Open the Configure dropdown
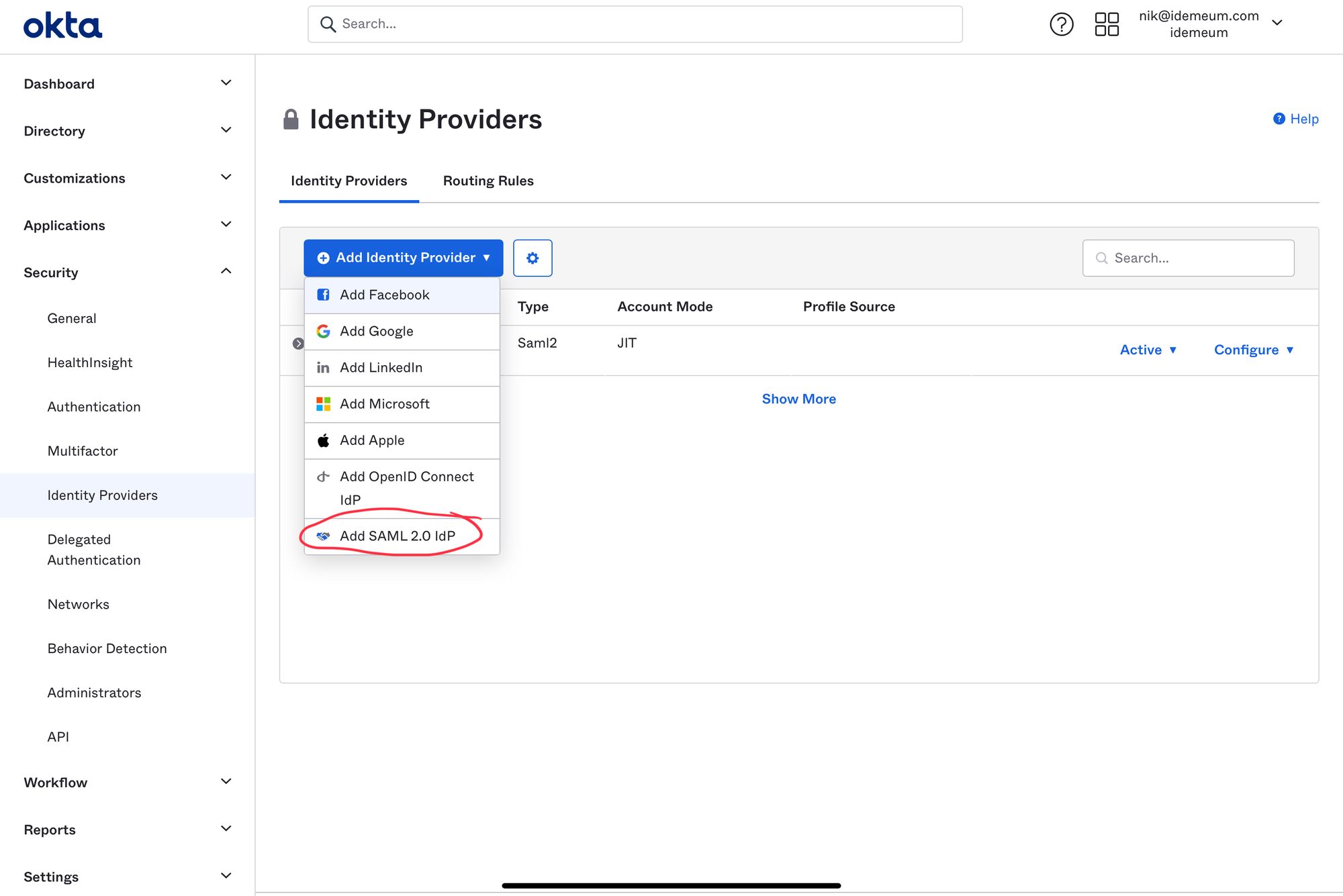 (x=1253, y=350)
